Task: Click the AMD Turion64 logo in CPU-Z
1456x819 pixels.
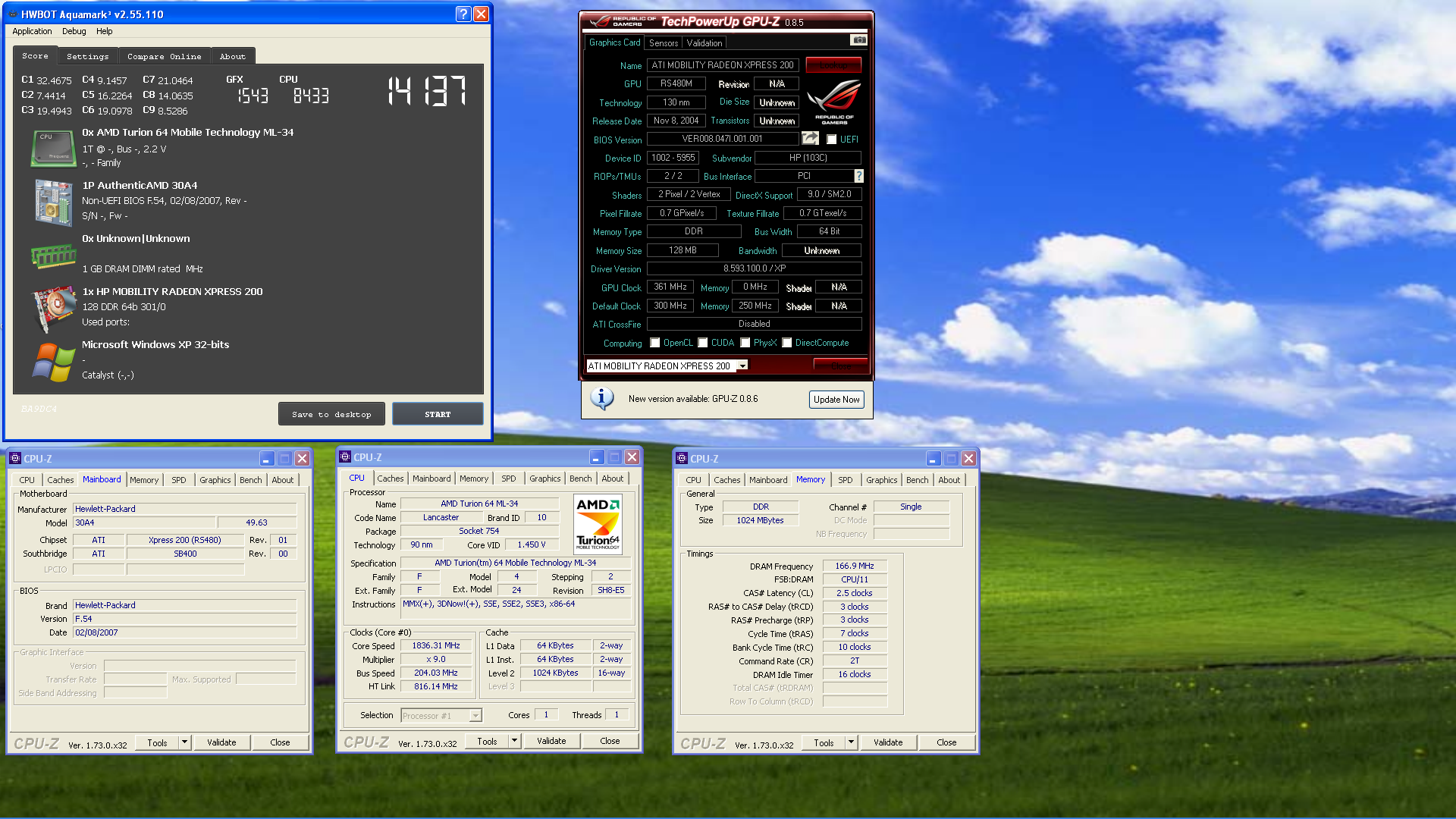Action: tap(598, 523)
